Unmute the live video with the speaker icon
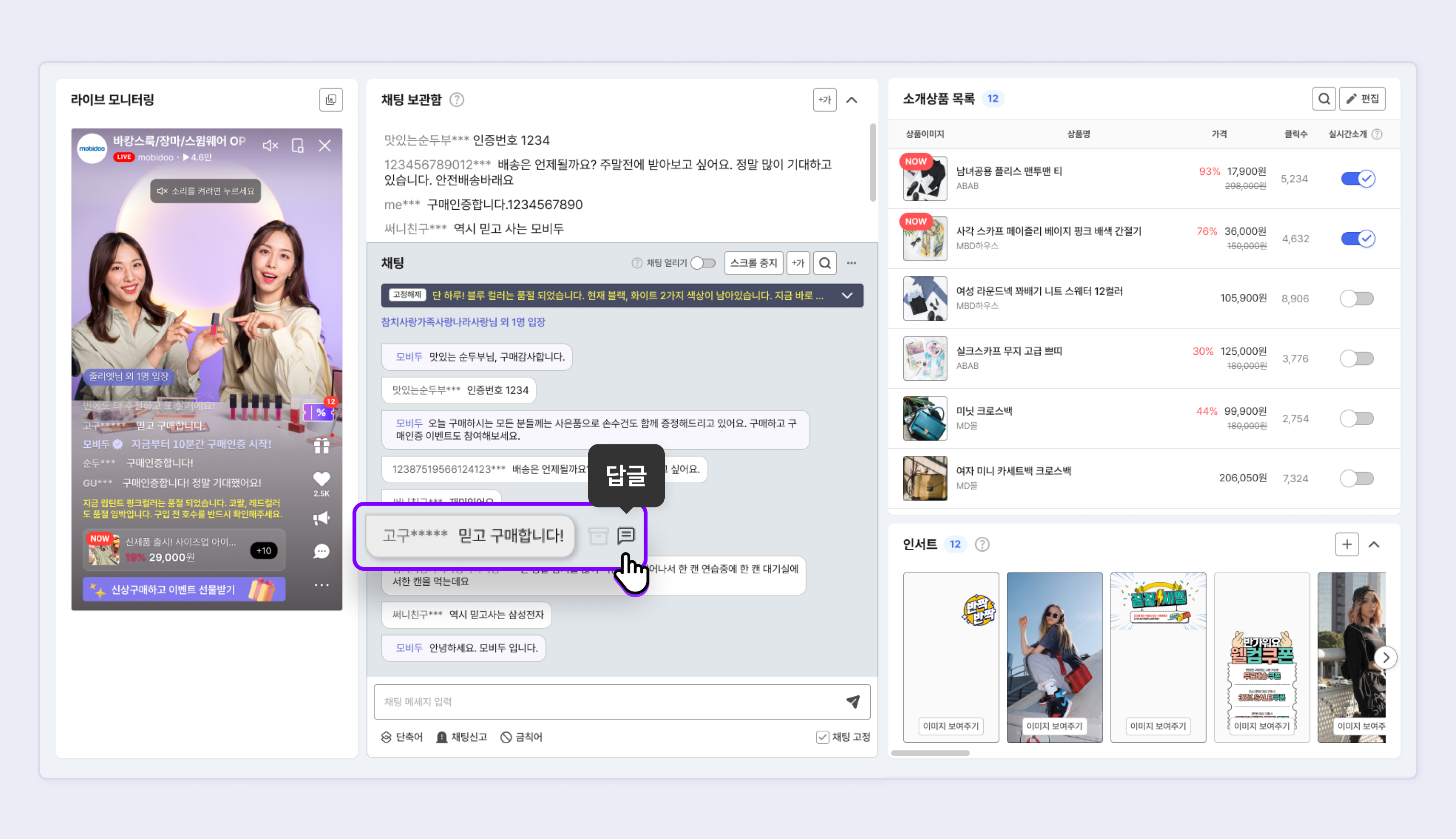Viewport: 1456px width, 839px height. [270, 146]
